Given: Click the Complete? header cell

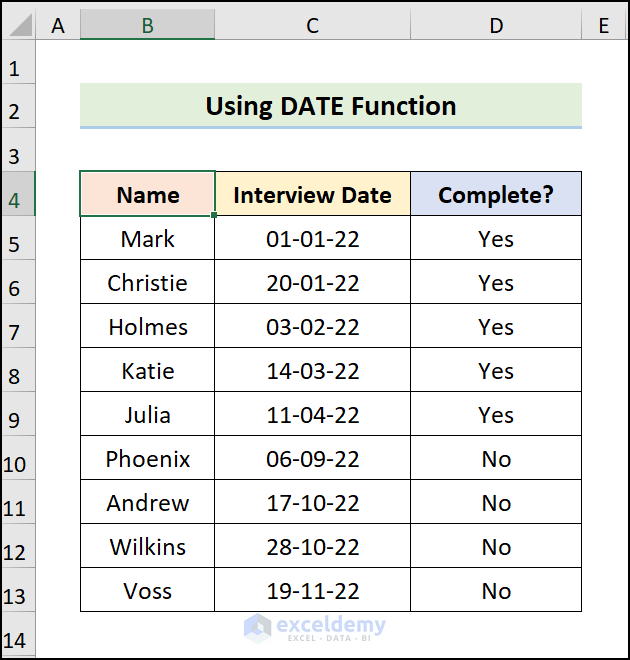Looking at the screenshot, I should (x=496, y=195).
